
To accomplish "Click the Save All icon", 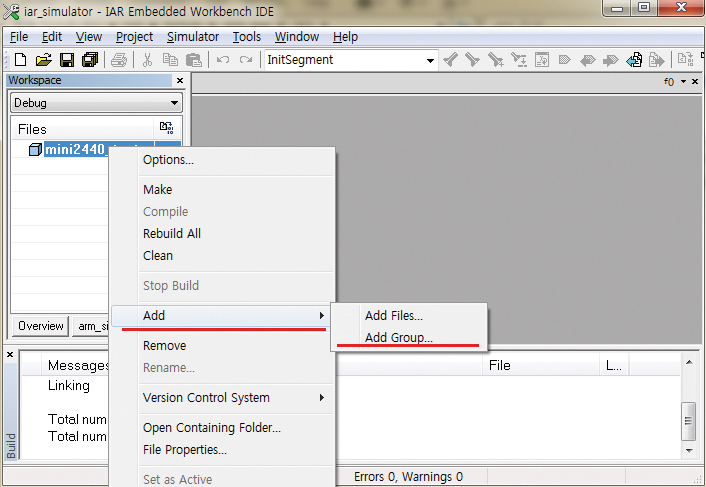I will click(x=90, y=60).
